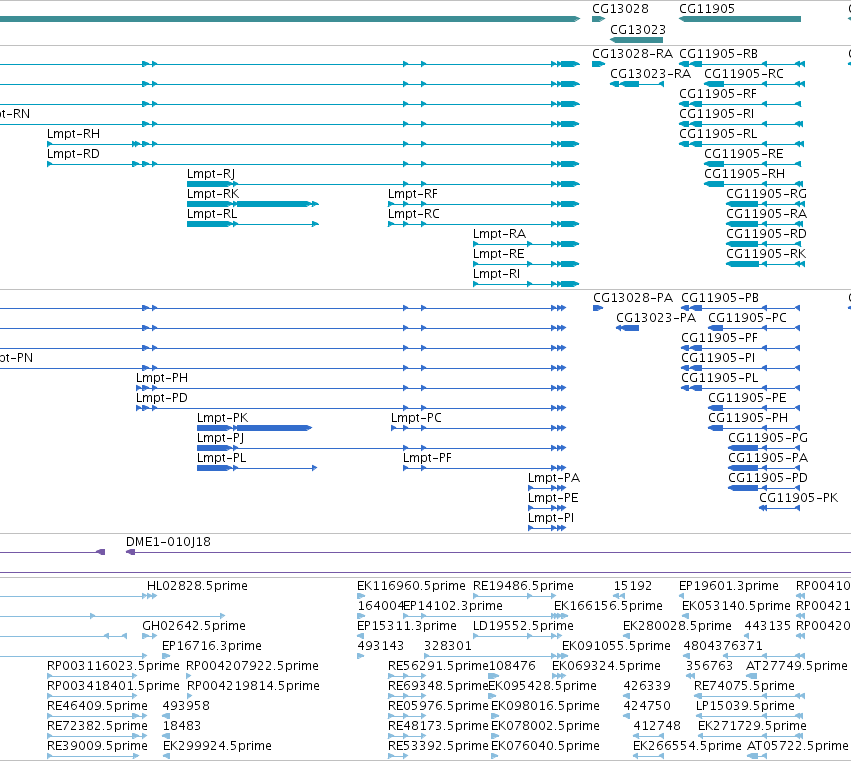851x761 pixels.
Task: Select transcript CG11905-RA
Action: pos(766,214)
